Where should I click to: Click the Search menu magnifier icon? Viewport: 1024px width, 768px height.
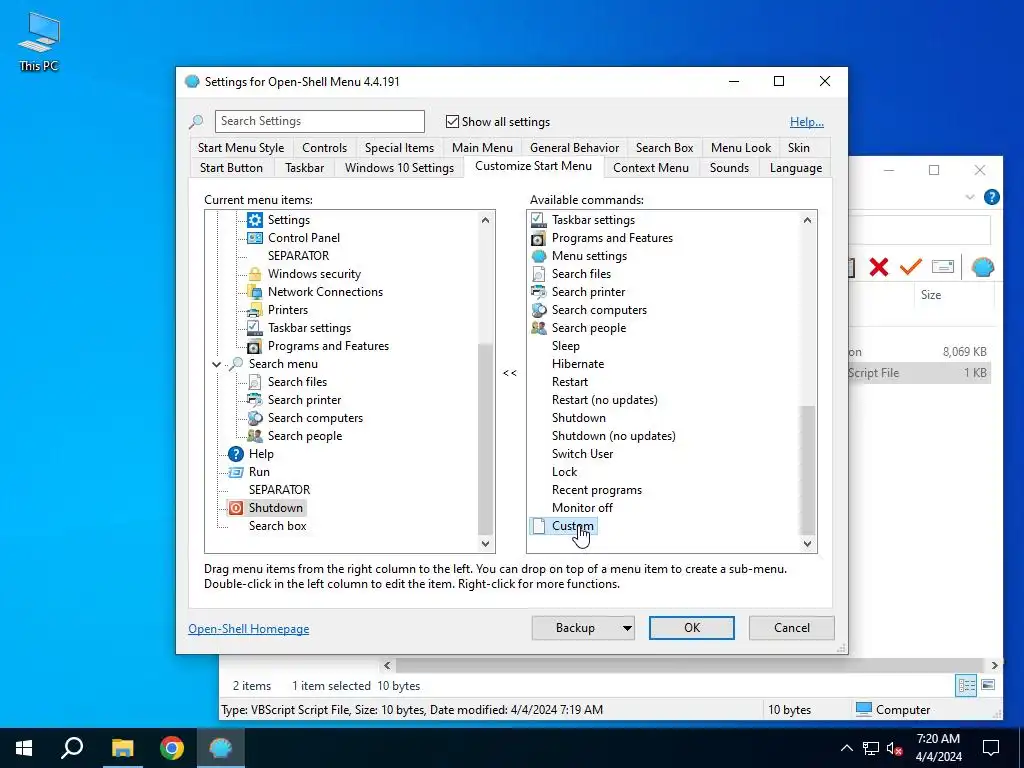pyautogui.click(x=236, y=364)
